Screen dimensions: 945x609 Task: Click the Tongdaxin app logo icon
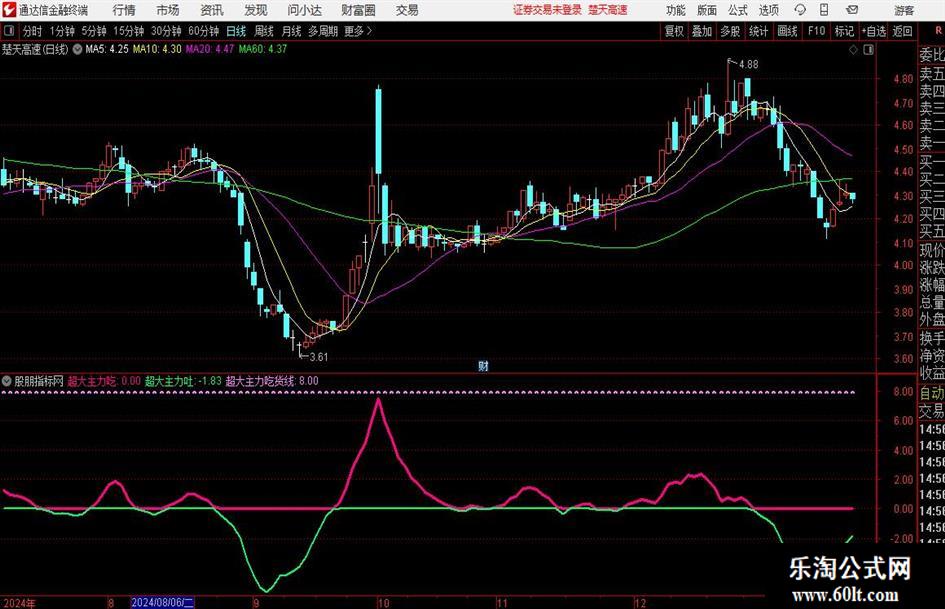tap(9, 10)
